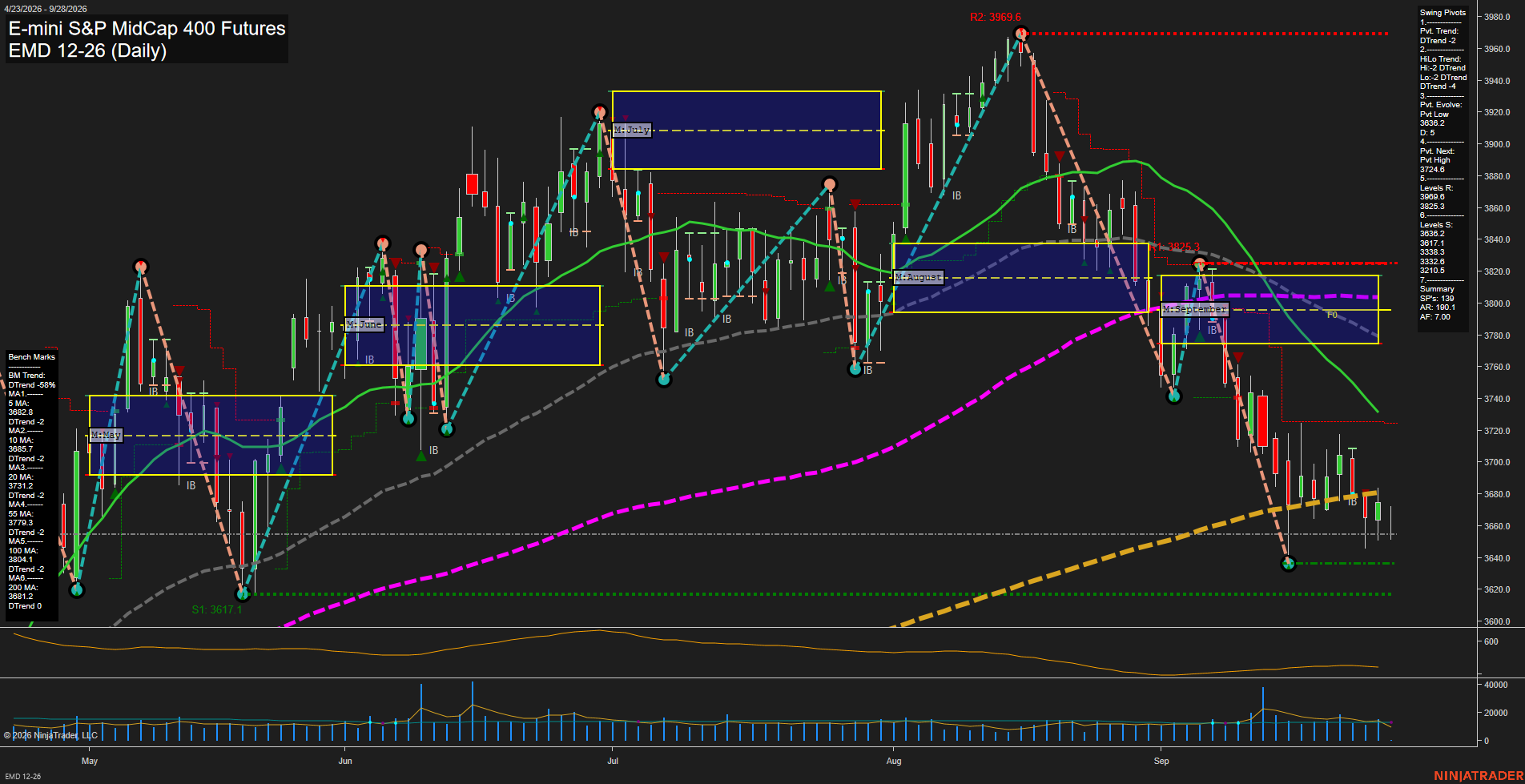This screenshot has width=1525, height=784.
Task: Click the Levels R: heading
Action: 1436,188
